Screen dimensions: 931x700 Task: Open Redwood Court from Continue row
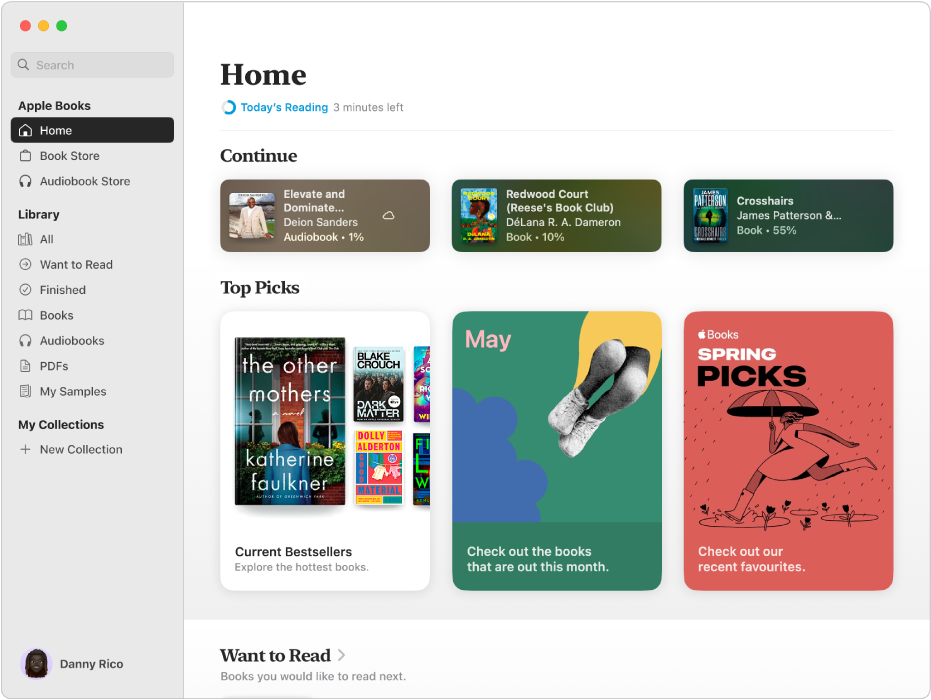pyautogui.click(x=556, y=215)
